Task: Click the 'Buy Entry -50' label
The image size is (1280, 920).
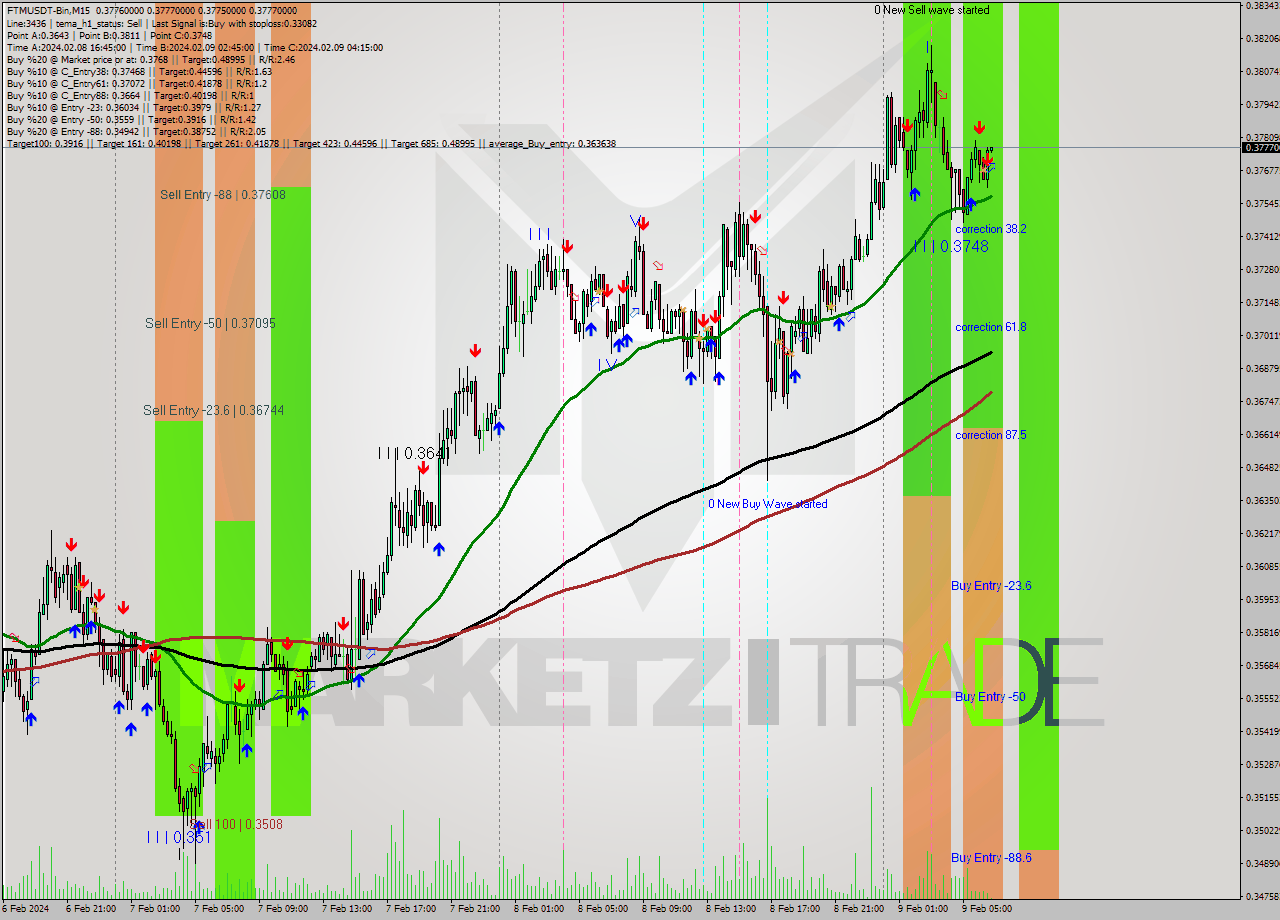Action: (x=990, y=696)
